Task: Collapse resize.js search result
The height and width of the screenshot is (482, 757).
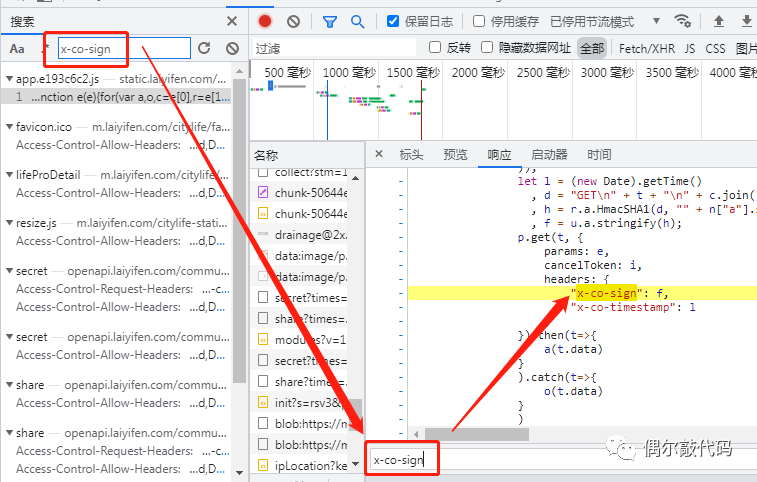Action: click(x=9, y=223)
